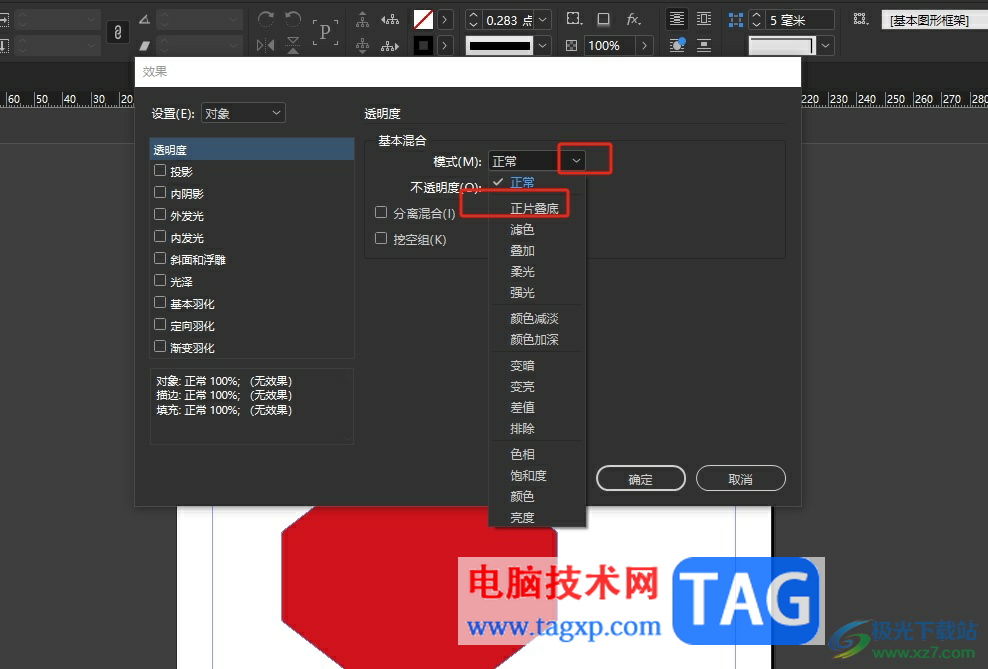Check the 分离混合(I) checkbox
The height and width of the screenshot is (669, 988).
click(381, 212)
